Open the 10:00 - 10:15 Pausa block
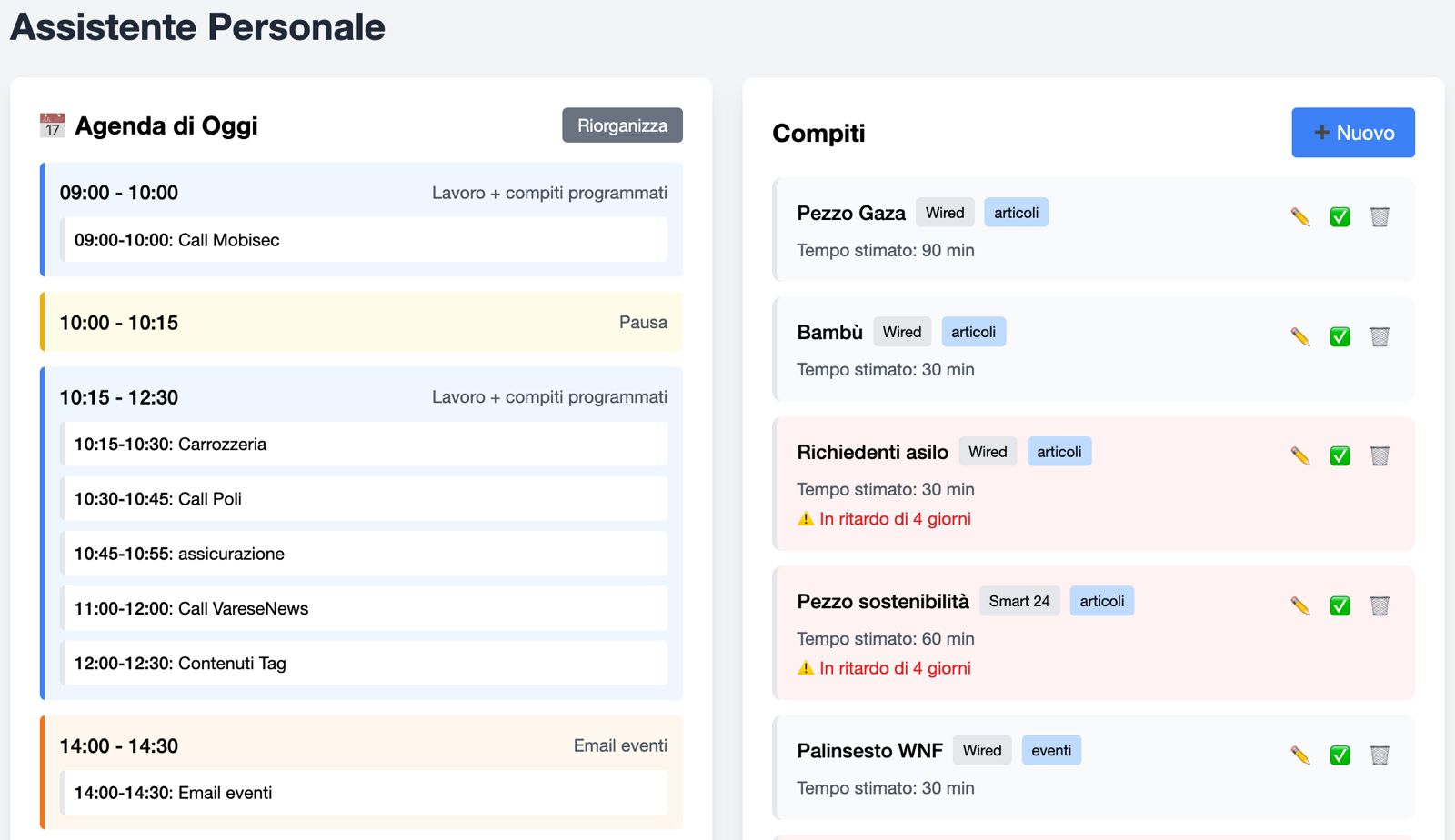This screenshot has height=840, width=1455. tap(362, 323)
